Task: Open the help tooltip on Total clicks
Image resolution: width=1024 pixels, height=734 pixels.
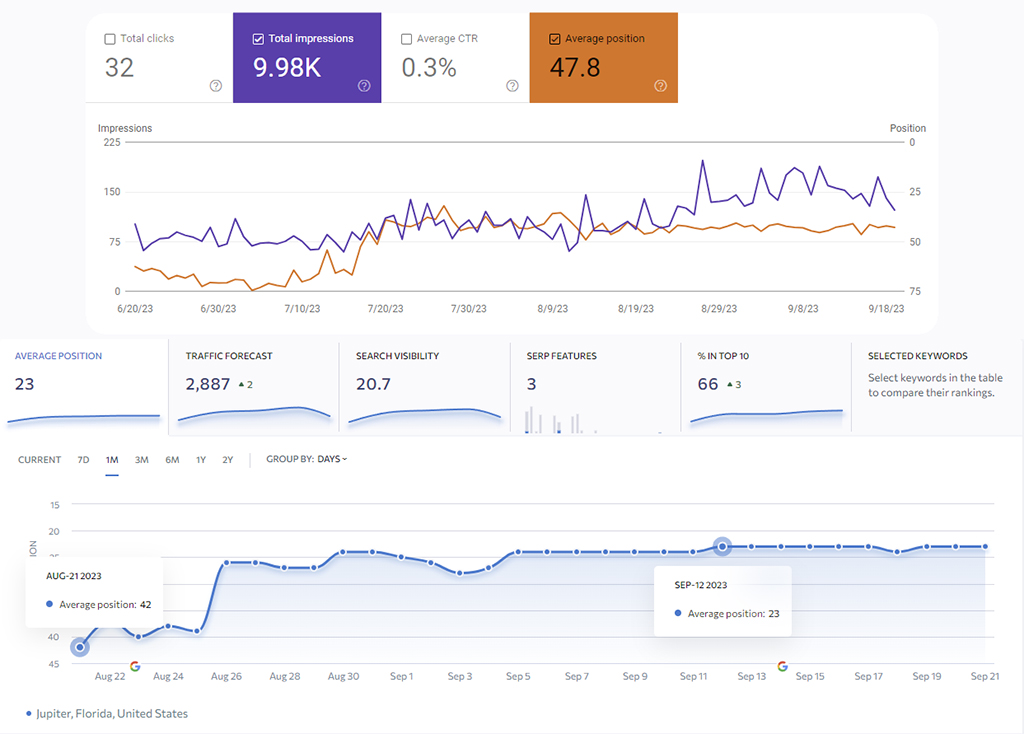Action: [x=215, y=86]
